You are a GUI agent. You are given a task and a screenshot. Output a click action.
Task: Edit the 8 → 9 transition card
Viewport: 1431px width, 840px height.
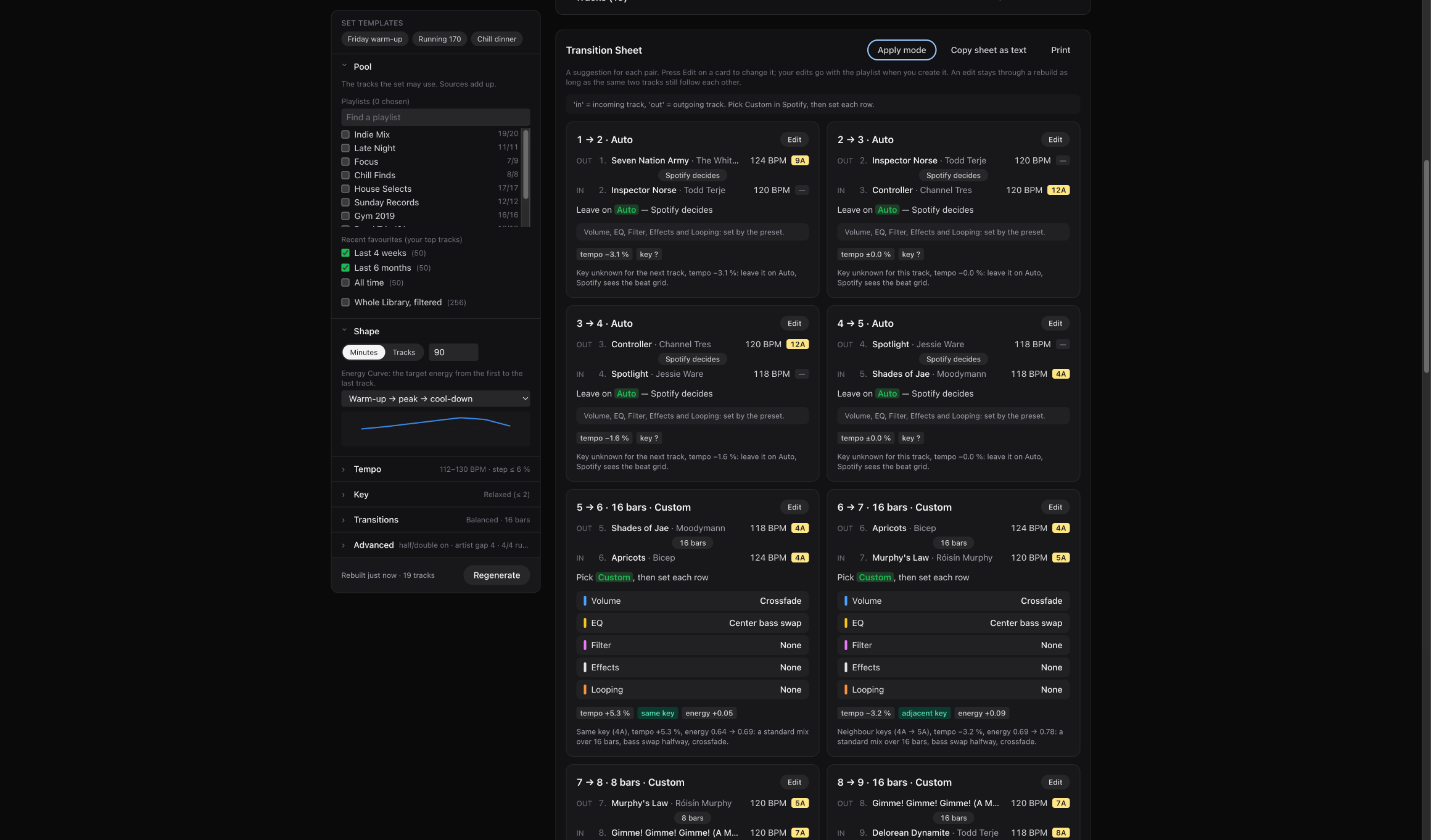1055,782
